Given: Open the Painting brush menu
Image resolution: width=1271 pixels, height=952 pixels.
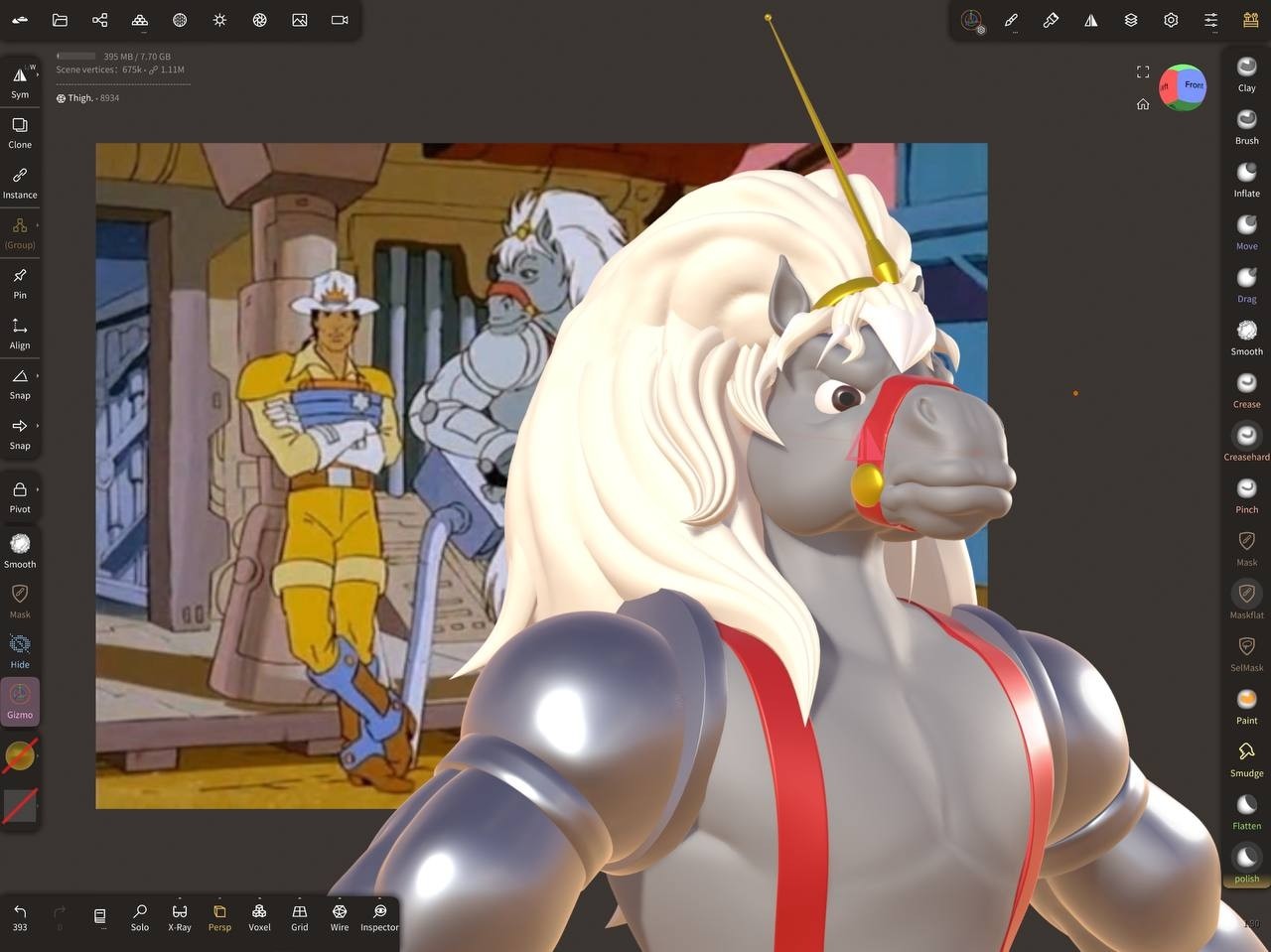Looking at the screenshot, I should point(1051,20).
